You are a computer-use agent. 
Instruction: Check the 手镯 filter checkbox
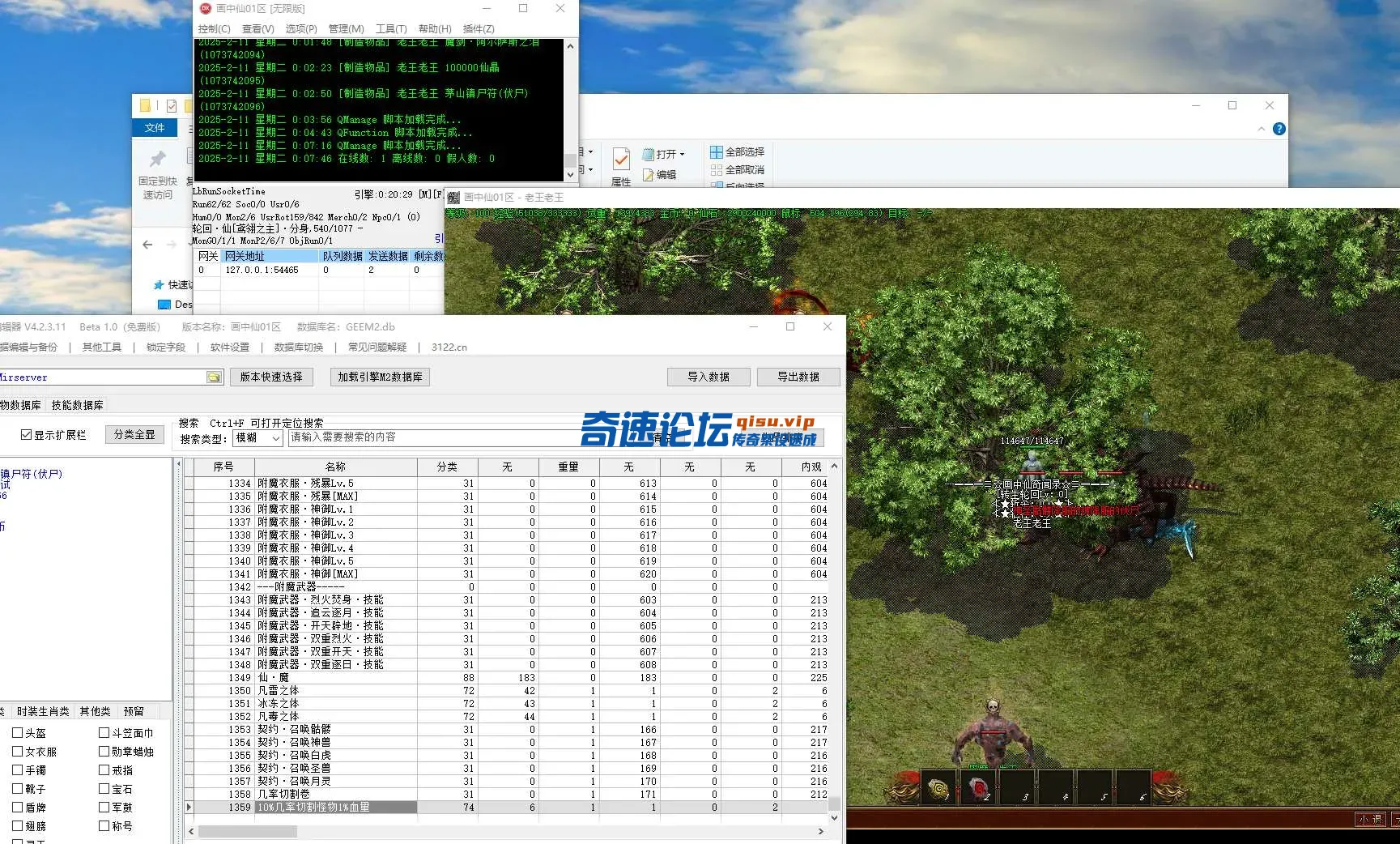click(x=17, y=769)
